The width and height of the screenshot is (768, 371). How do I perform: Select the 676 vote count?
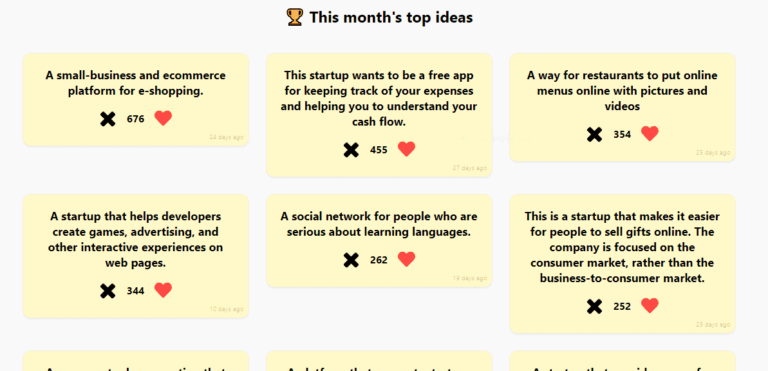coord(136,119)
